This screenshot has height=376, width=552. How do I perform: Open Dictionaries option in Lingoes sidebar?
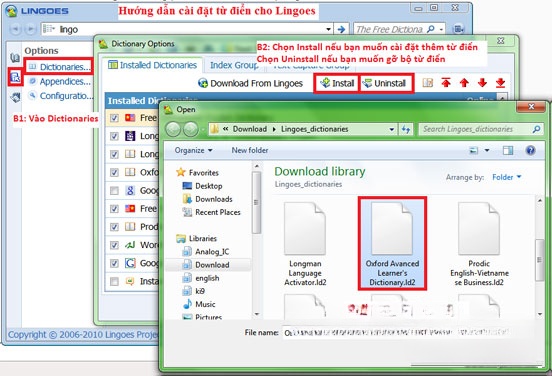click(x=59, y=67)
